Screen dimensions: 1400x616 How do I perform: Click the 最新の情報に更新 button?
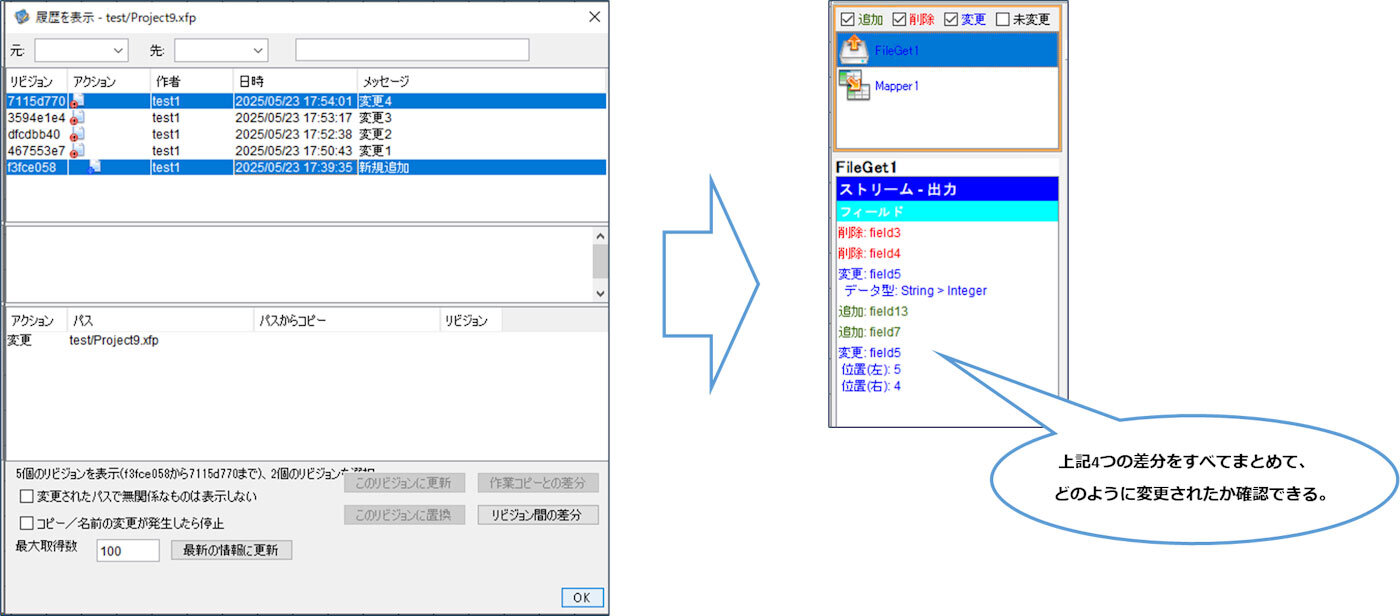pyautogui.click(x=231, y=550)
